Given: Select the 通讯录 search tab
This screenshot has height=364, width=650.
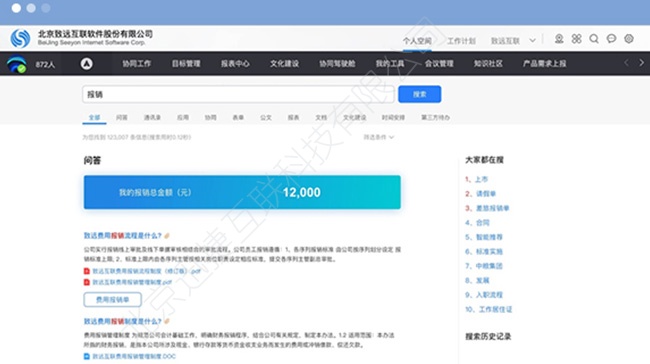Looking at the screenshot, I should pos(152,117).
